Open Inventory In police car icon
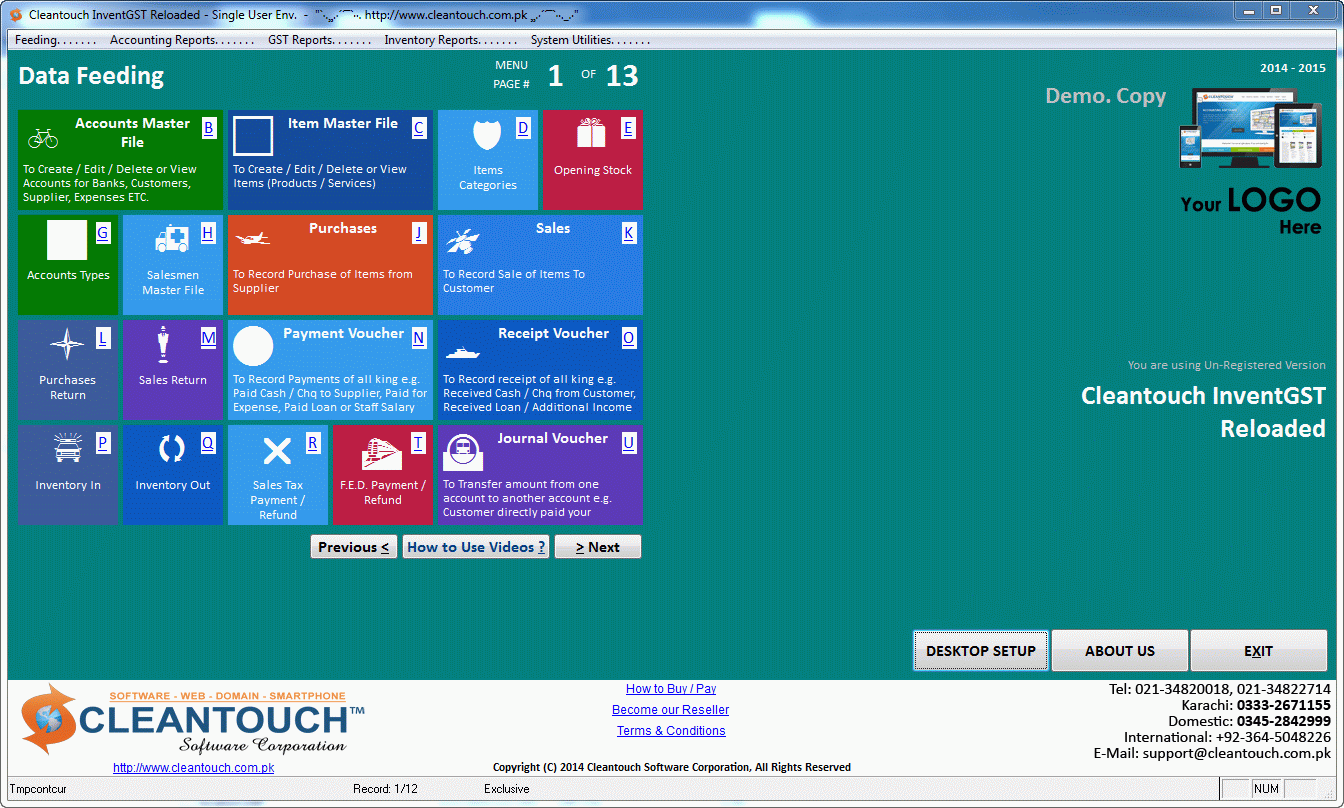This screenshot has height=808, width=1344. click(x=67, y=448)
